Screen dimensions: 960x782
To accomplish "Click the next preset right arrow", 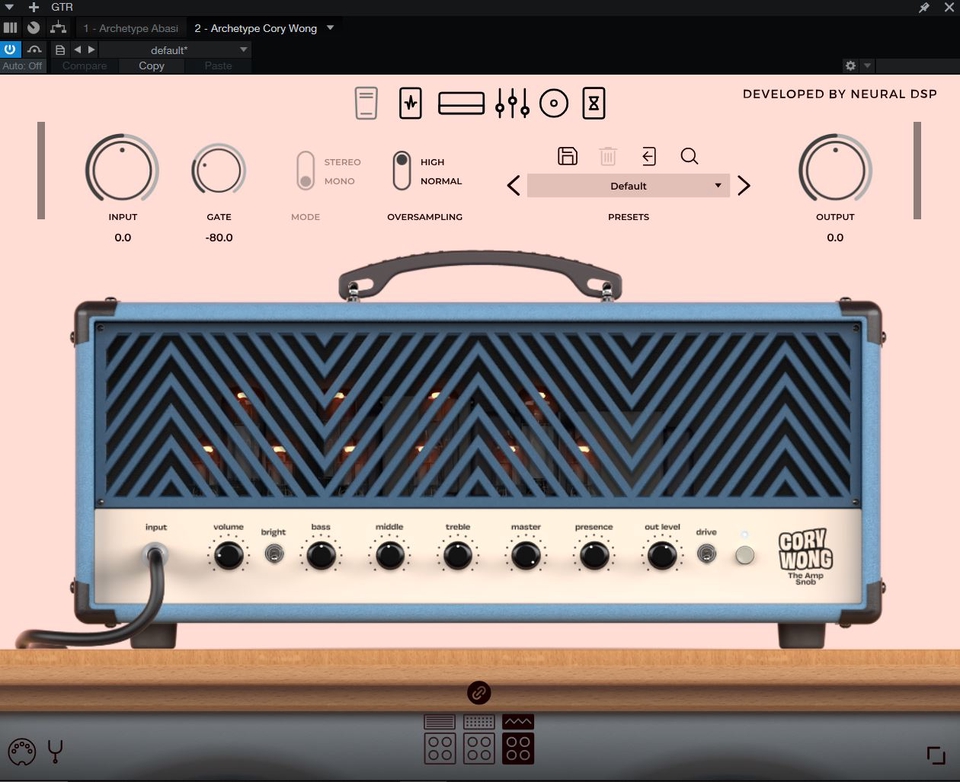I will (743, 185).
